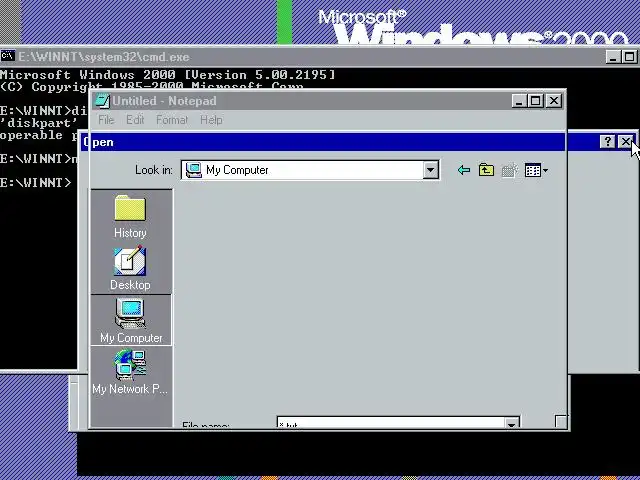Select My Computer in the places bar
Viewport: 640px width, 480px height.
pos(131,320)
